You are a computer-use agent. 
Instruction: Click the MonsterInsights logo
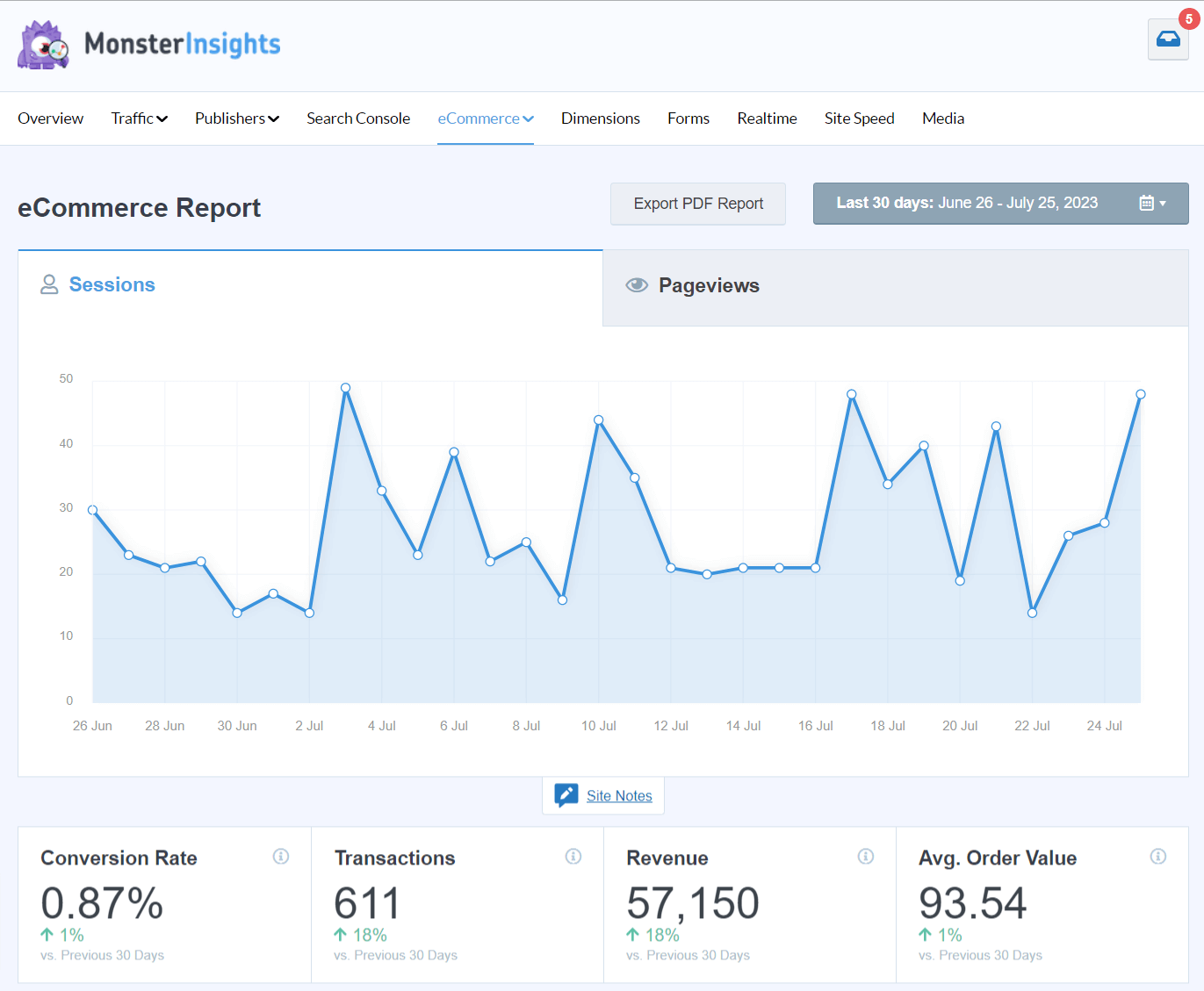point(148,44)
